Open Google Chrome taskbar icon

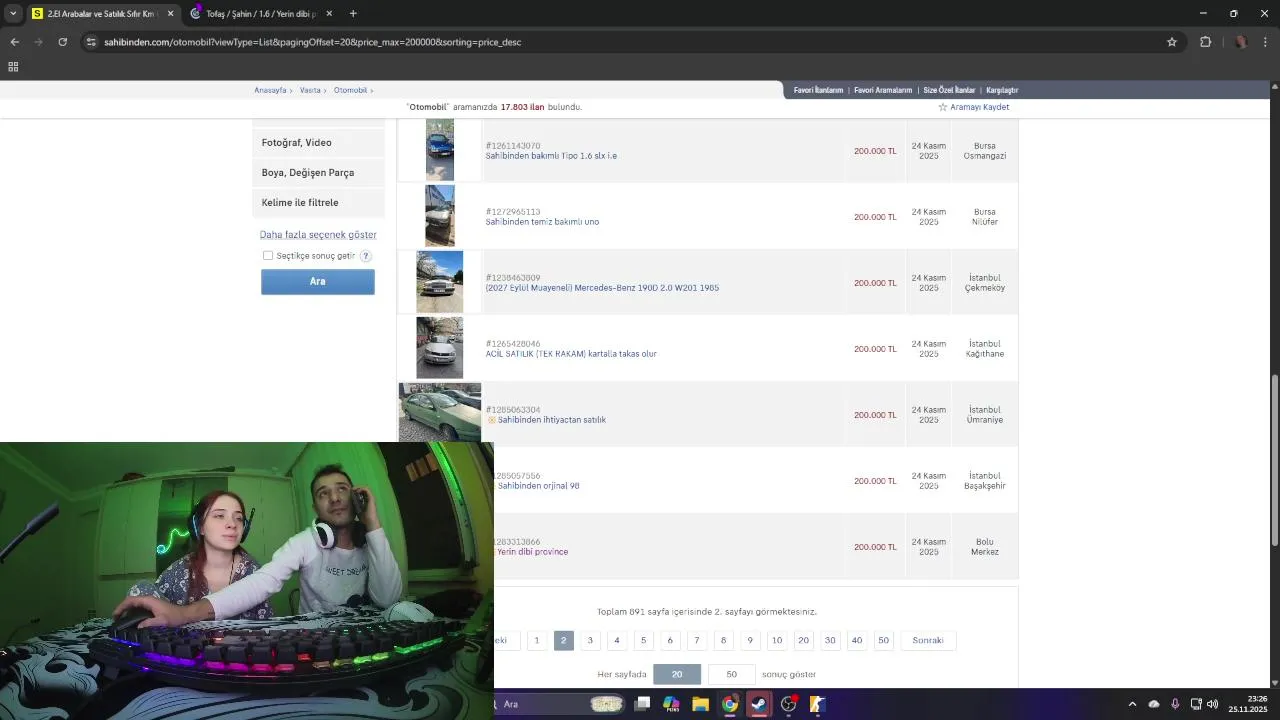[x=730, y=704]
